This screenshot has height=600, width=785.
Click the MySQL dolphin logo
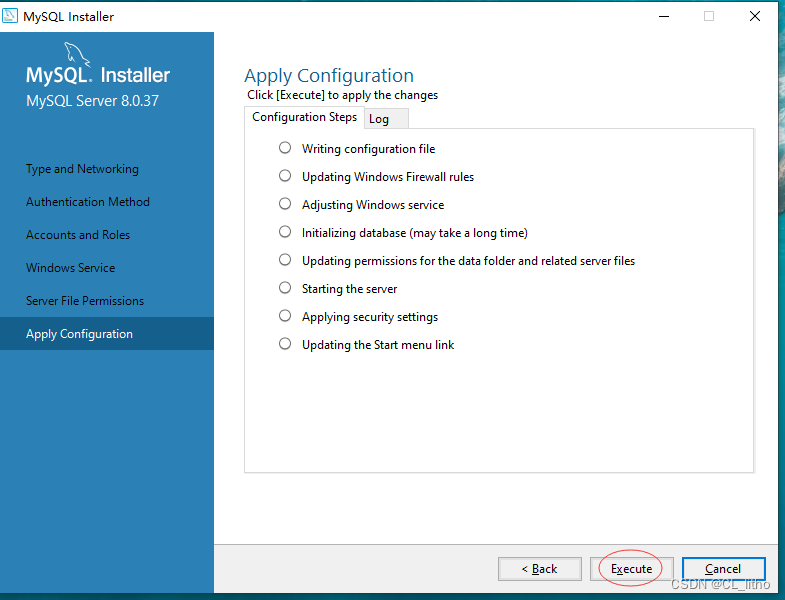(77, 54)
